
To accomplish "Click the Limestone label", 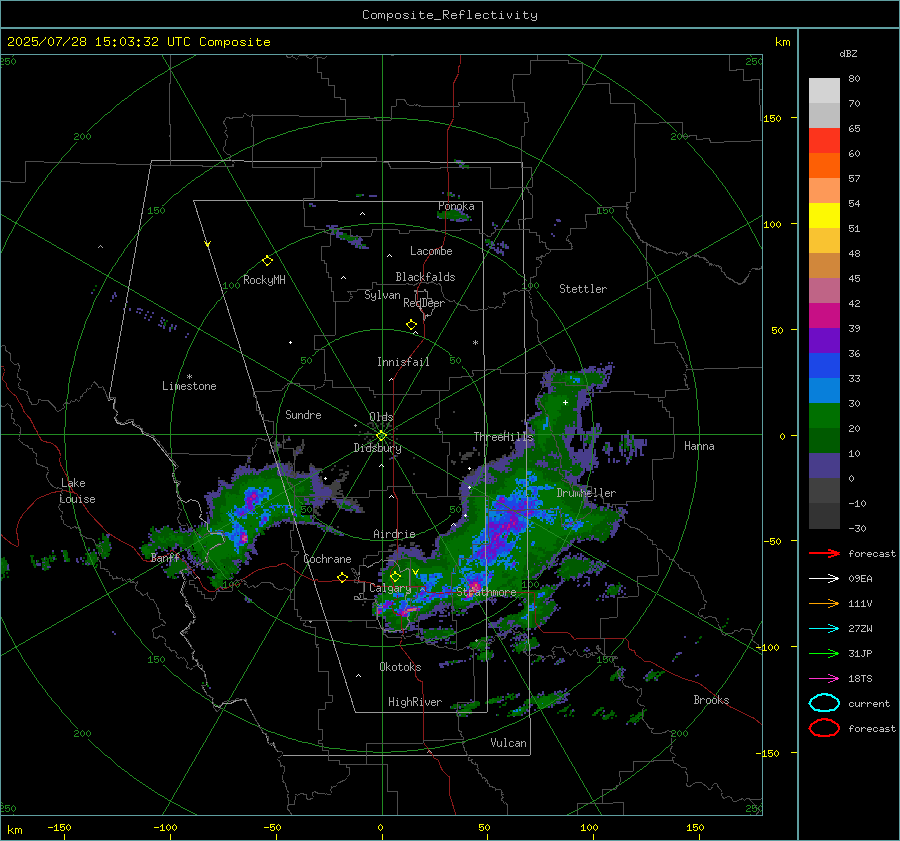I will [189, 386].
